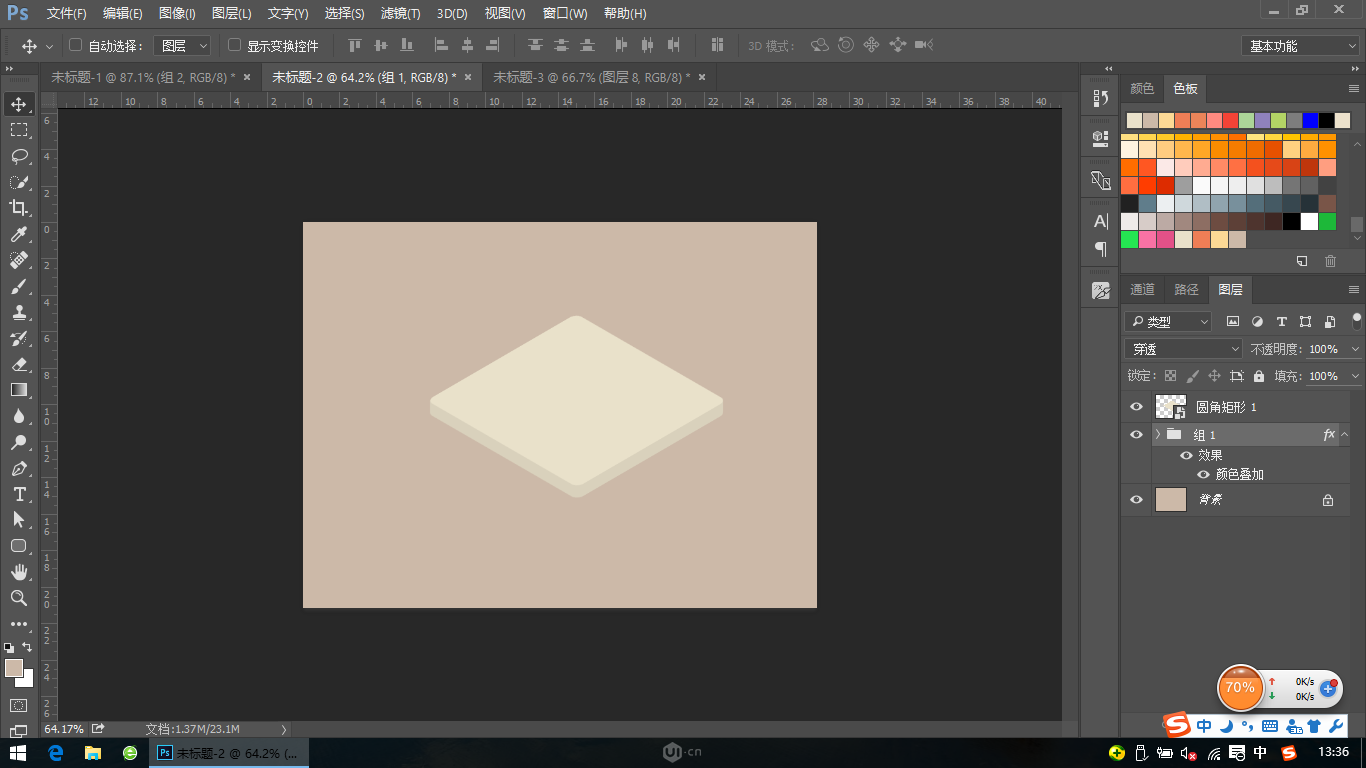Enable 显示变换控件 in the options bar
This screenshot has width=1366, height=768.
[231, 45]
